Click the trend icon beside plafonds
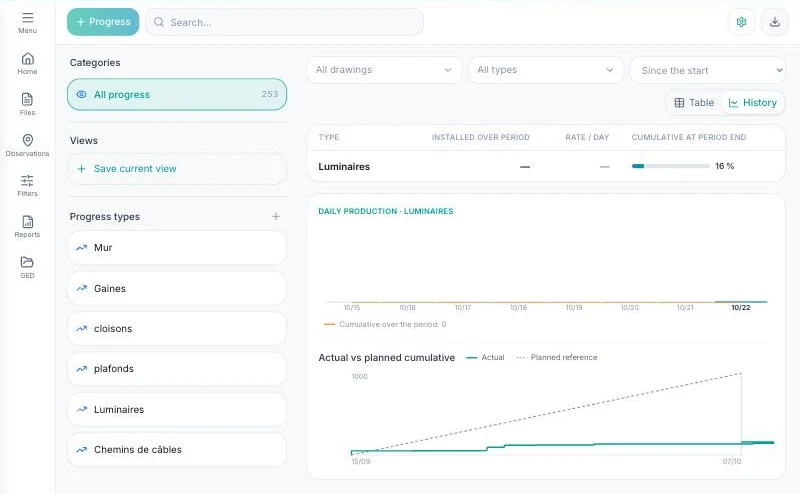Image resolution: width=800 pixels, height=494 pixels. tap(82, 369)
